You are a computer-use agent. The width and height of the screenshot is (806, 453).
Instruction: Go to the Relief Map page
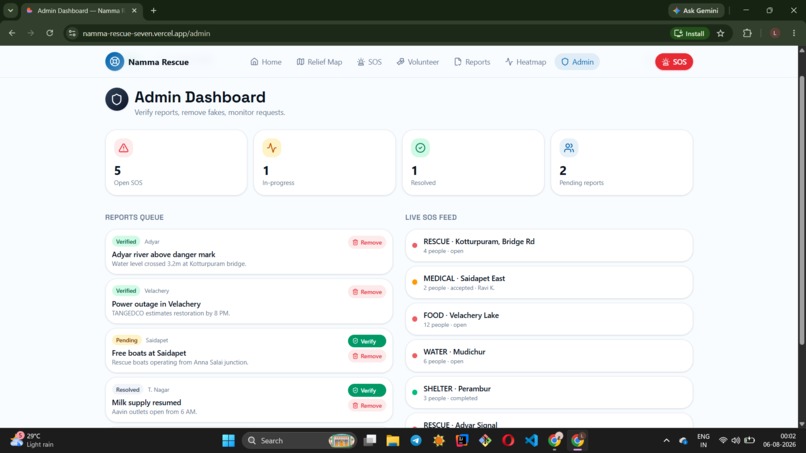(319, 62)
